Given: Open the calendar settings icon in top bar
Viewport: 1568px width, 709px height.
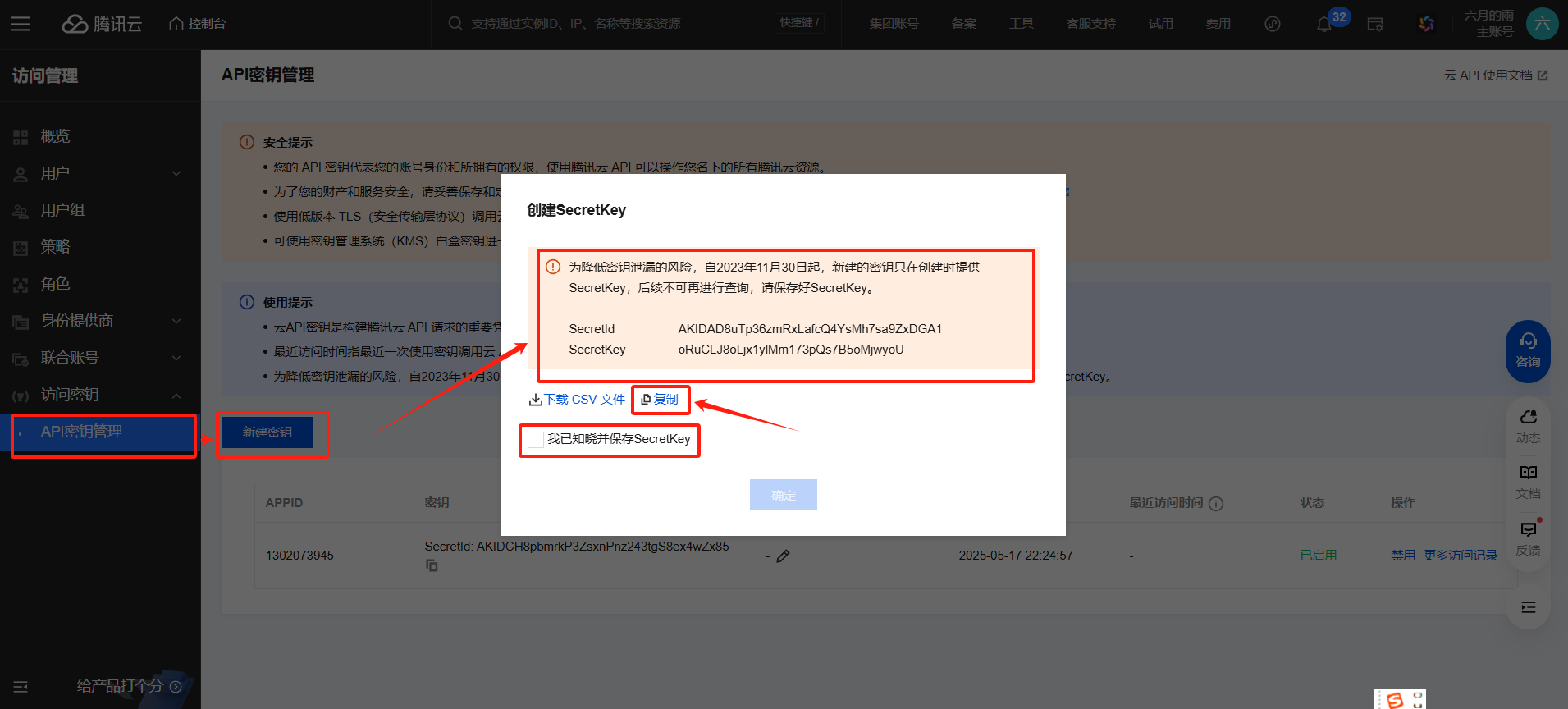Looking at the screenshot, I should (1376, 25).
